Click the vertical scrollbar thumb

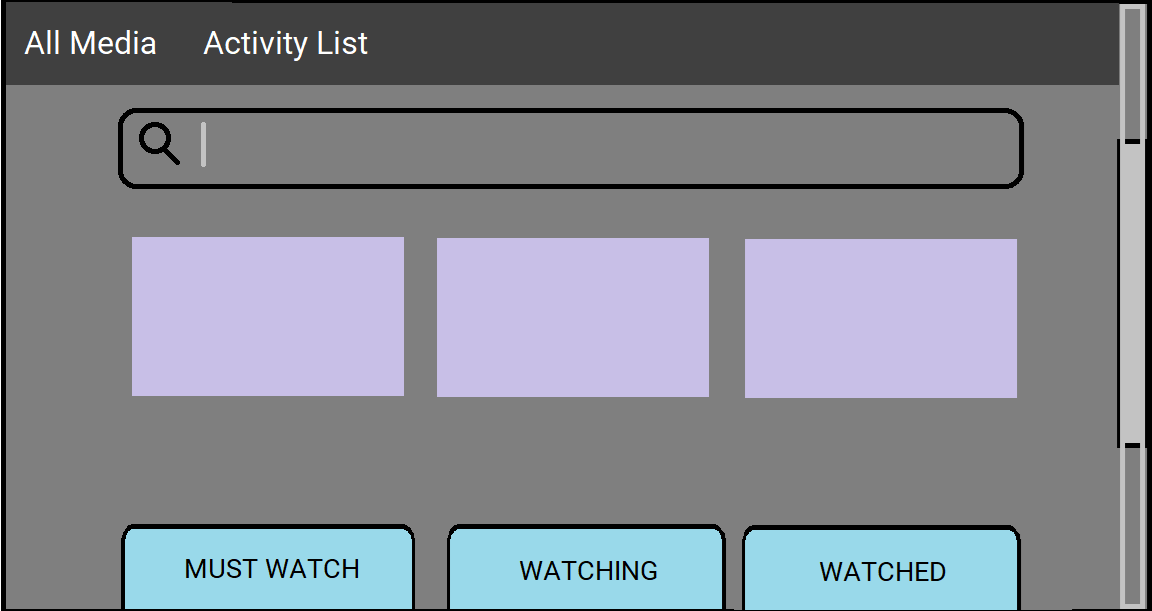[1132, 293]
